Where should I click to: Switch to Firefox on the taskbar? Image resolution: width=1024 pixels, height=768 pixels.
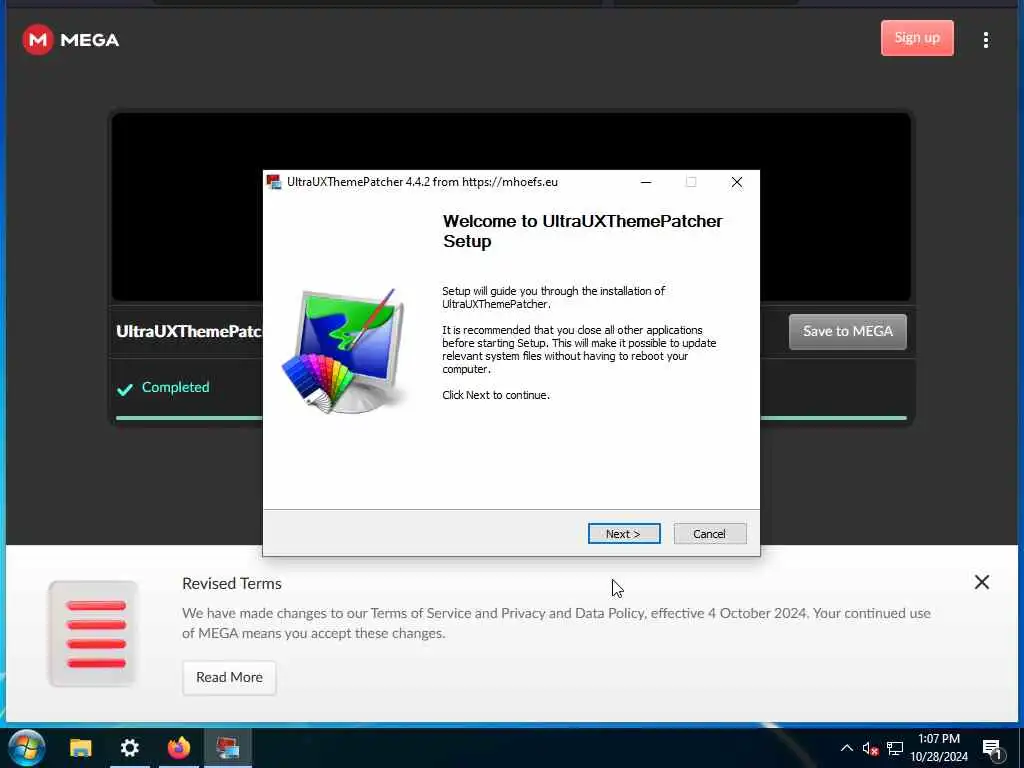point(178,748)
